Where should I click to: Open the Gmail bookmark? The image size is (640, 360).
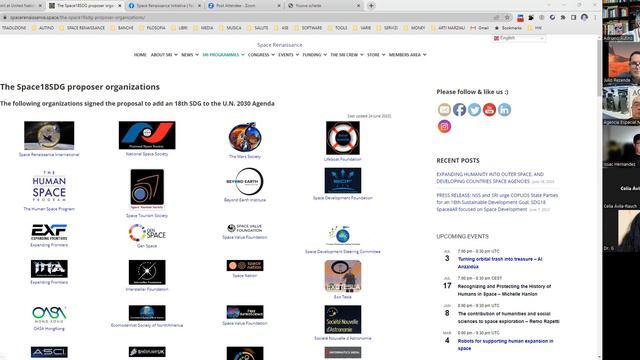click(480, 28)
